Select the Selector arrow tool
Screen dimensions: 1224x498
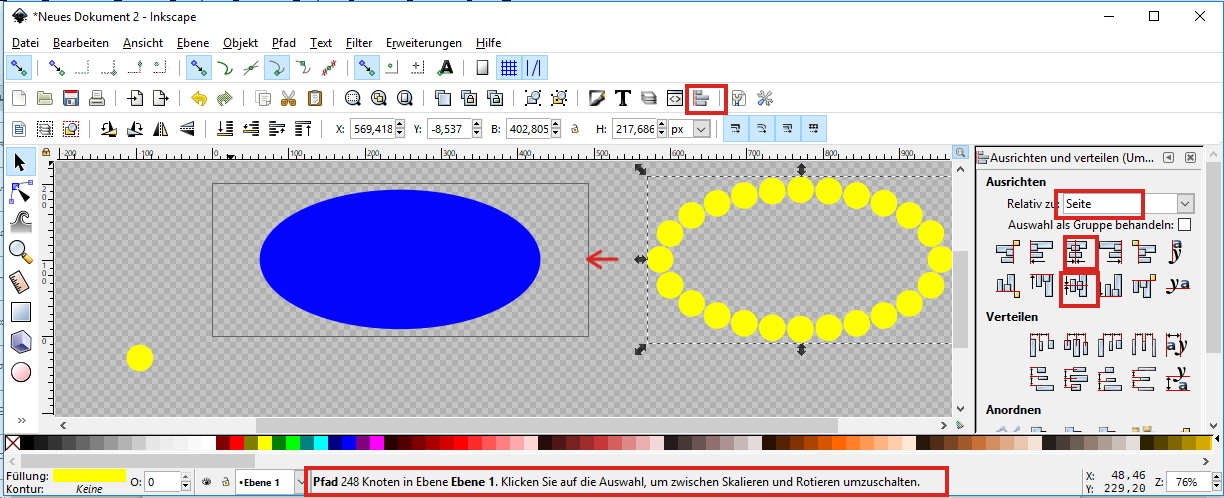pos(20,163)
